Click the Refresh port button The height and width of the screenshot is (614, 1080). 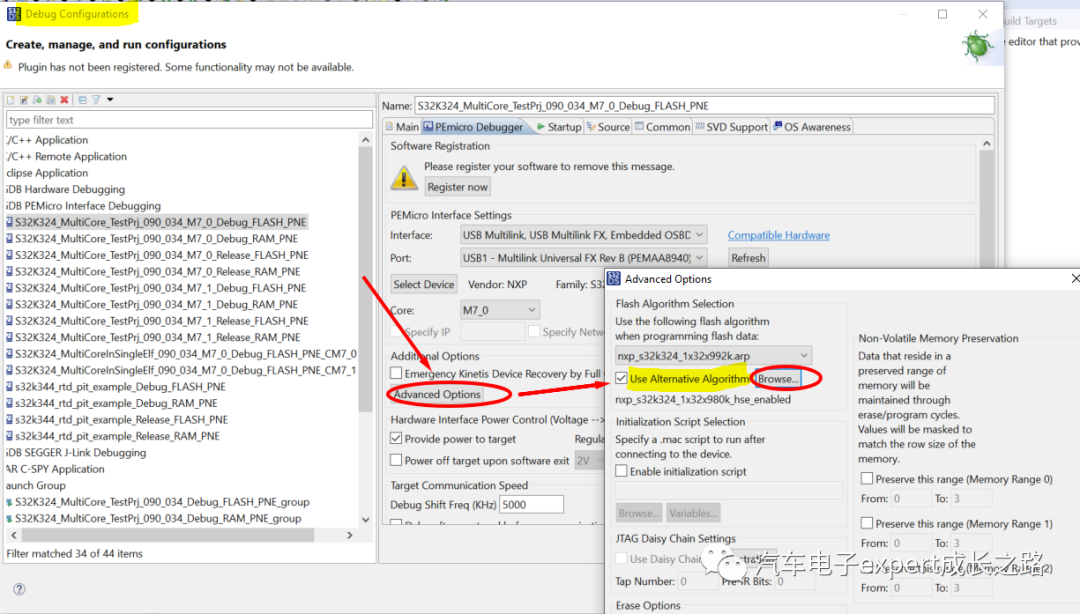point(748,258)
